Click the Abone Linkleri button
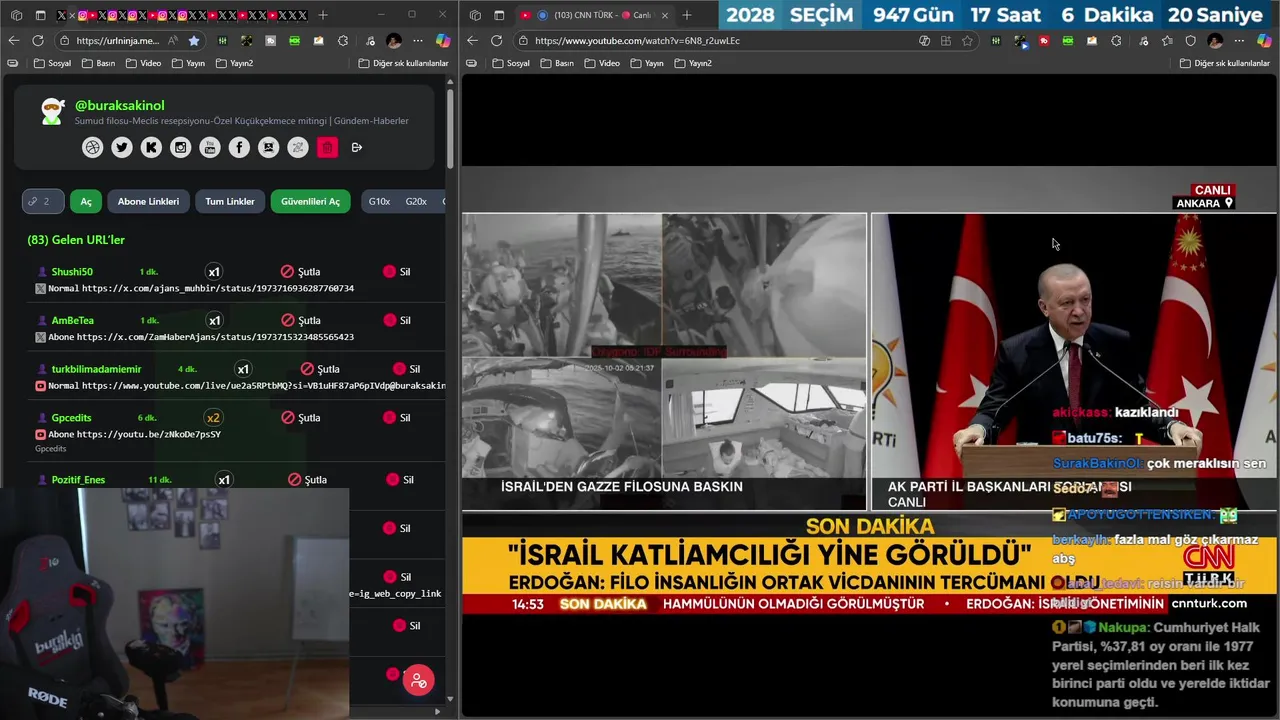This screenshot has height=720, width=1280. pyautogui.click(x=148, y=201)
